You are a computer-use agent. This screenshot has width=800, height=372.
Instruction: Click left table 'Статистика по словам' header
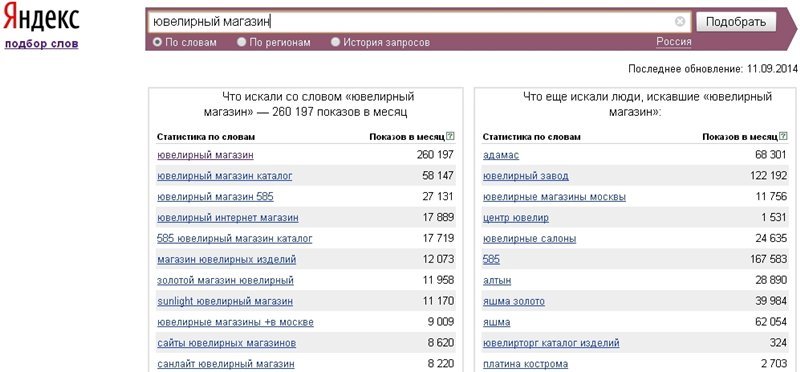click(206, 137)
